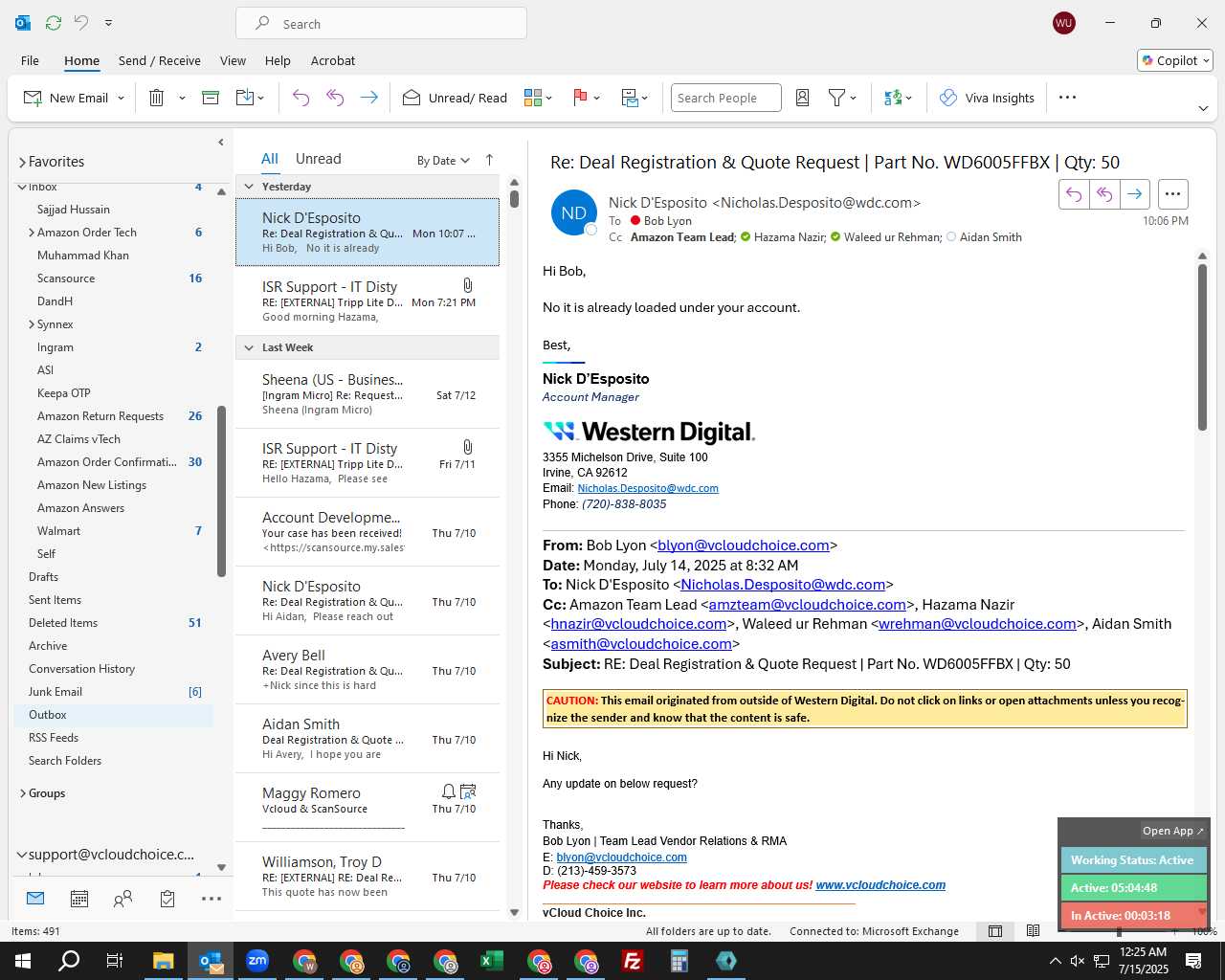
Task: Select the Scansource folder
Action: click(x=66, y=278)
